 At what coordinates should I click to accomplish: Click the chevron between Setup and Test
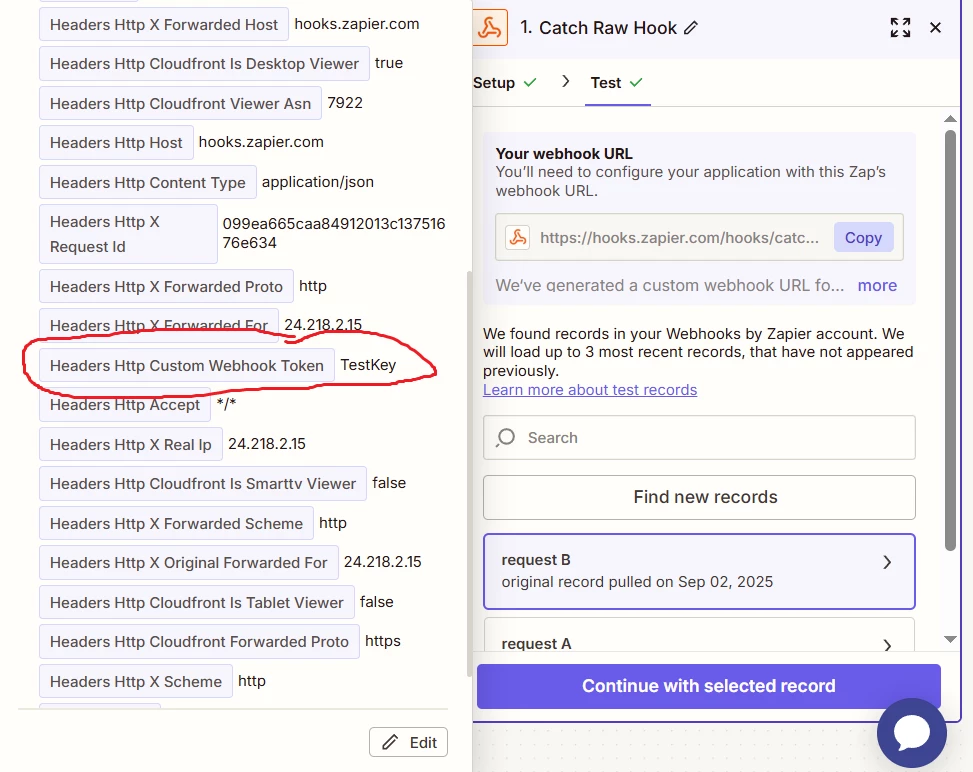point(565,81)
